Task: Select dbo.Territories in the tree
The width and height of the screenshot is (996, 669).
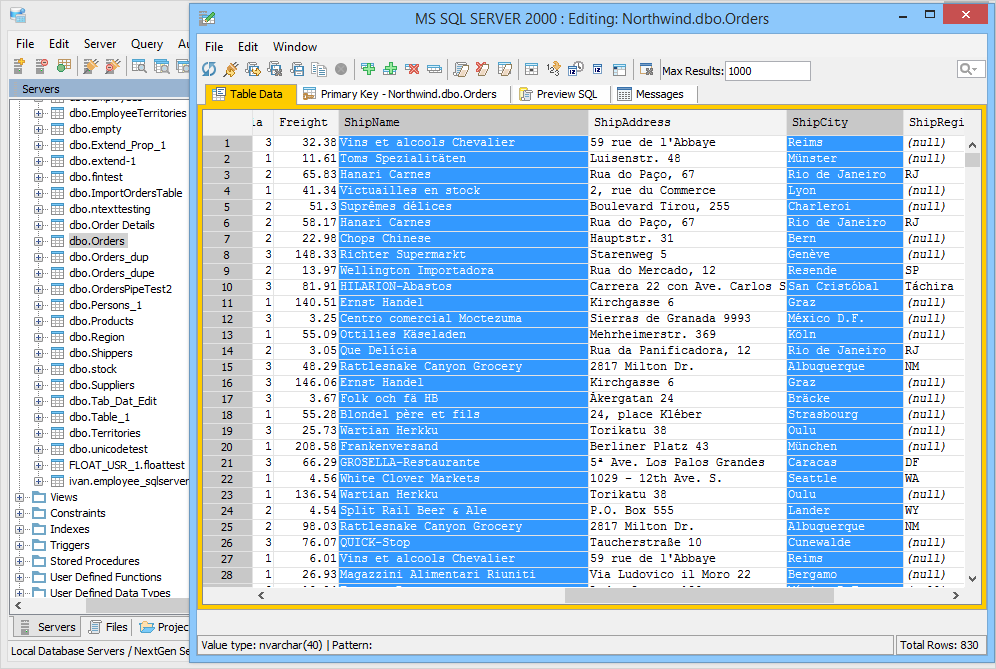Action: point(105,433)
